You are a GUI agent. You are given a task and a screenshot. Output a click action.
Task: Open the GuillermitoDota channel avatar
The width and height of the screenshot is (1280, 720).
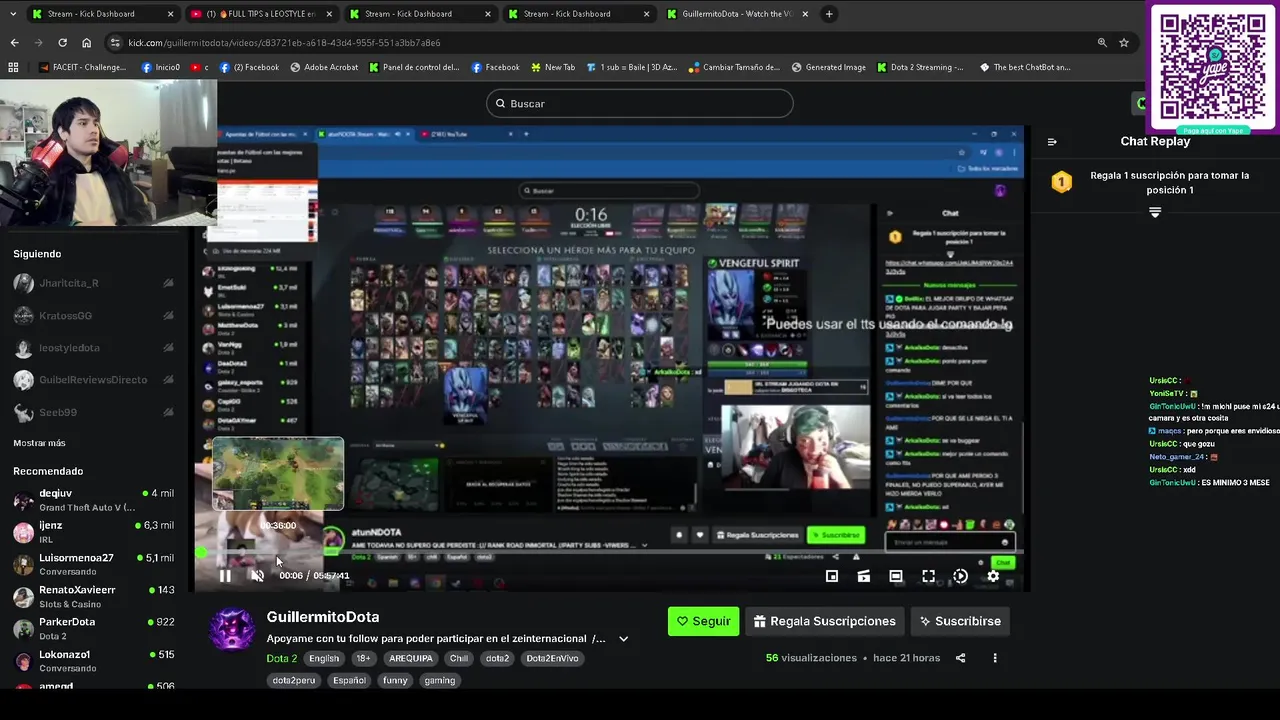click(x=232, y=629)
